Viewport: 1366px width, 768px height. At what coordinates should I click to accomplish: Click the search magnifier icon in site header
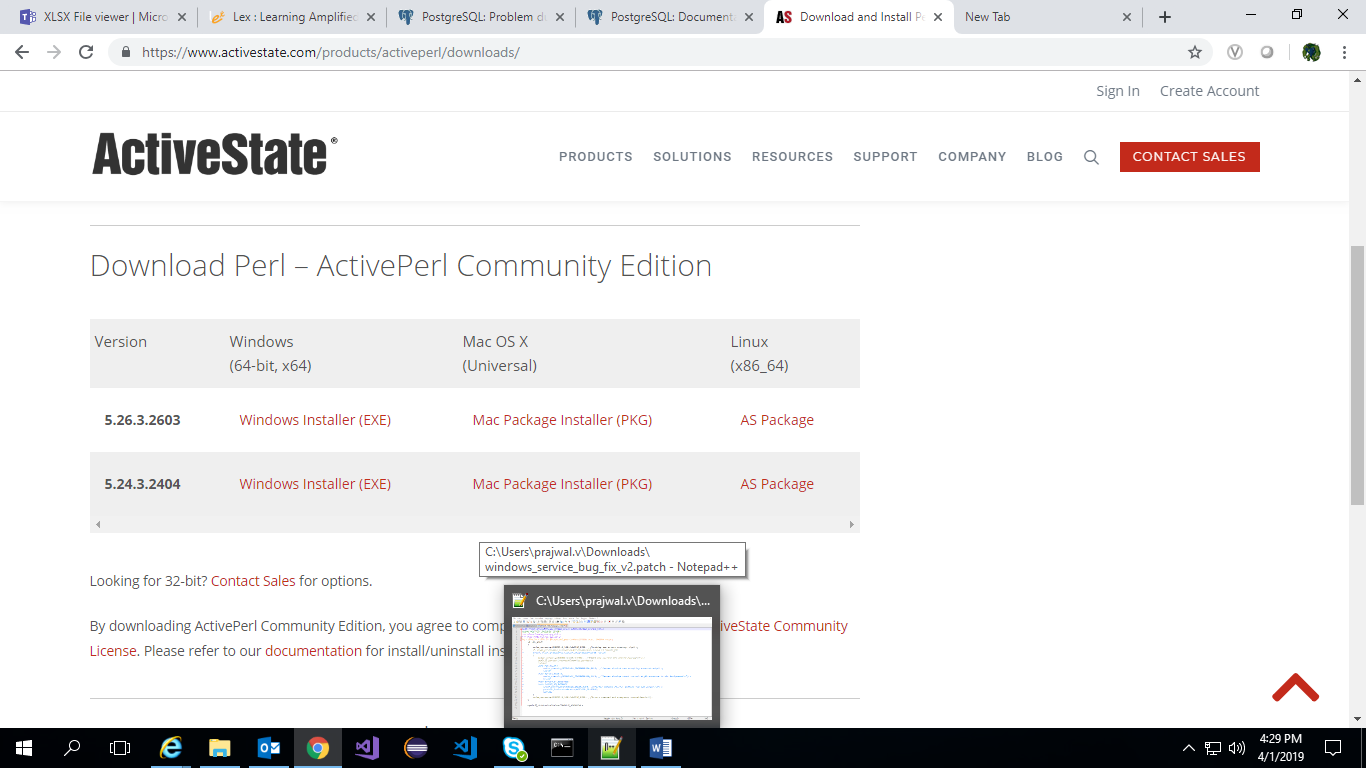click(x=1091, y=157)
